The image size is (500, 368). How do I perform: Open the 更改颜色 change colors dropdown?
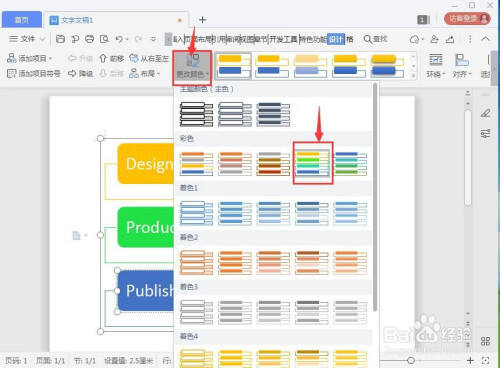click(x=192, y=67)
